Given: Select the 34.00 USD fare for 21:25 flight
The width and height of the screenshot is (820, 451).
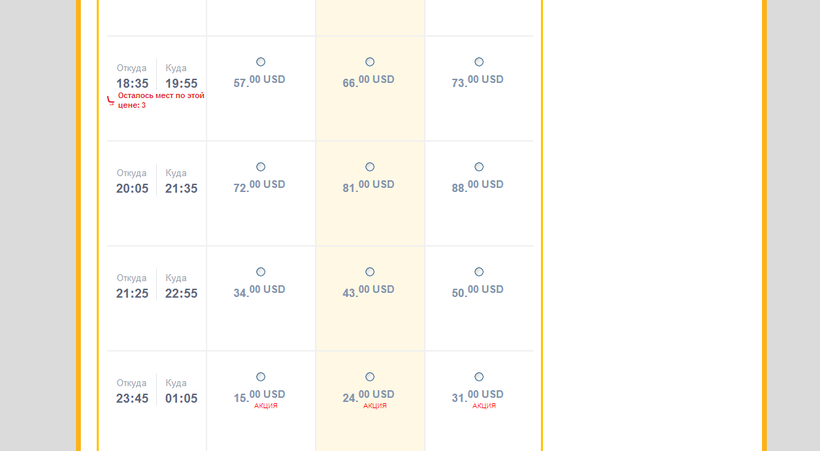Looking at the screenshot, I should 261,272.
